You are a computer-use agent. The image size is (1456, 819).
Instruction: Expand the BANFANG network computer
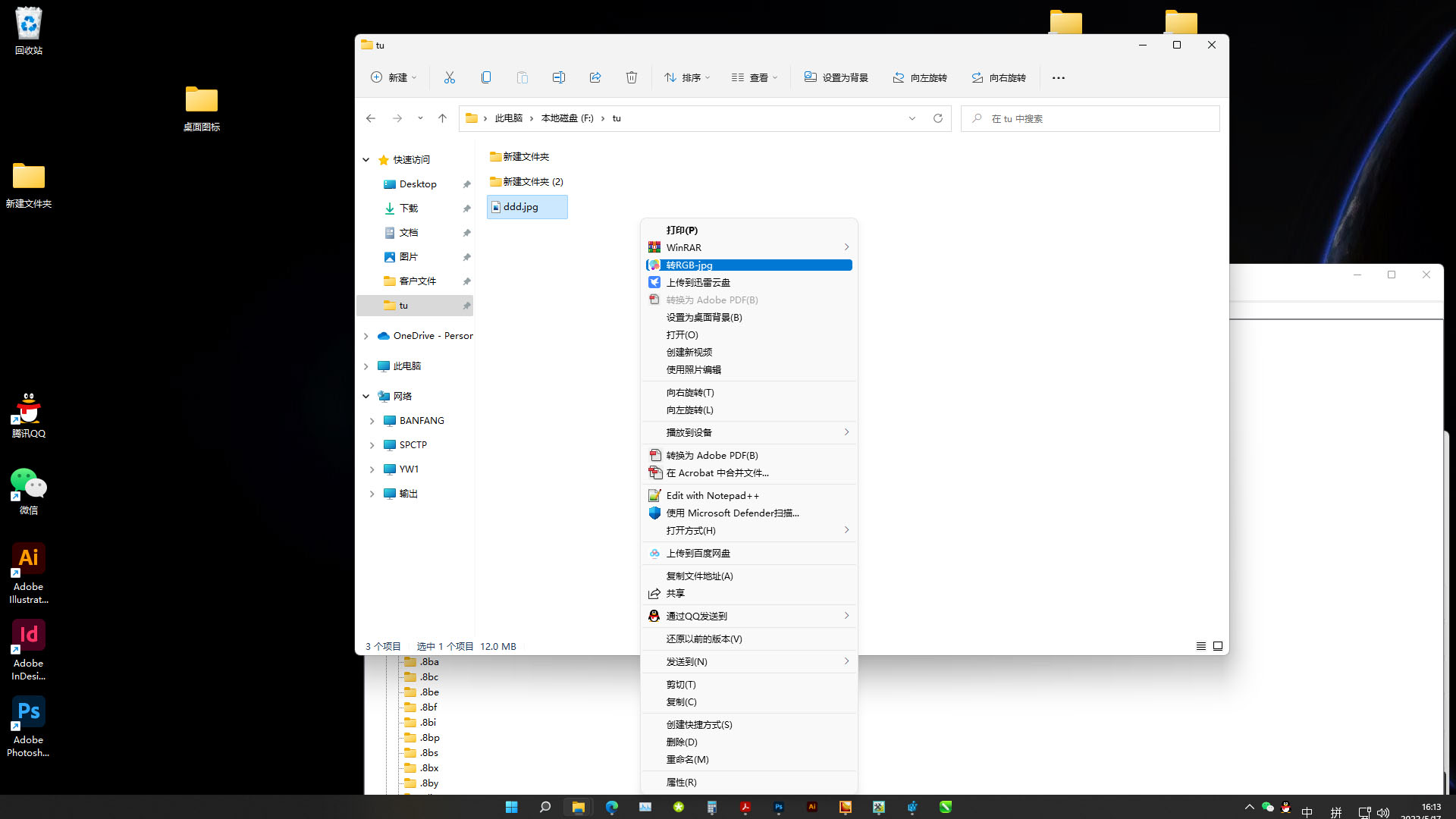(372, 421)
